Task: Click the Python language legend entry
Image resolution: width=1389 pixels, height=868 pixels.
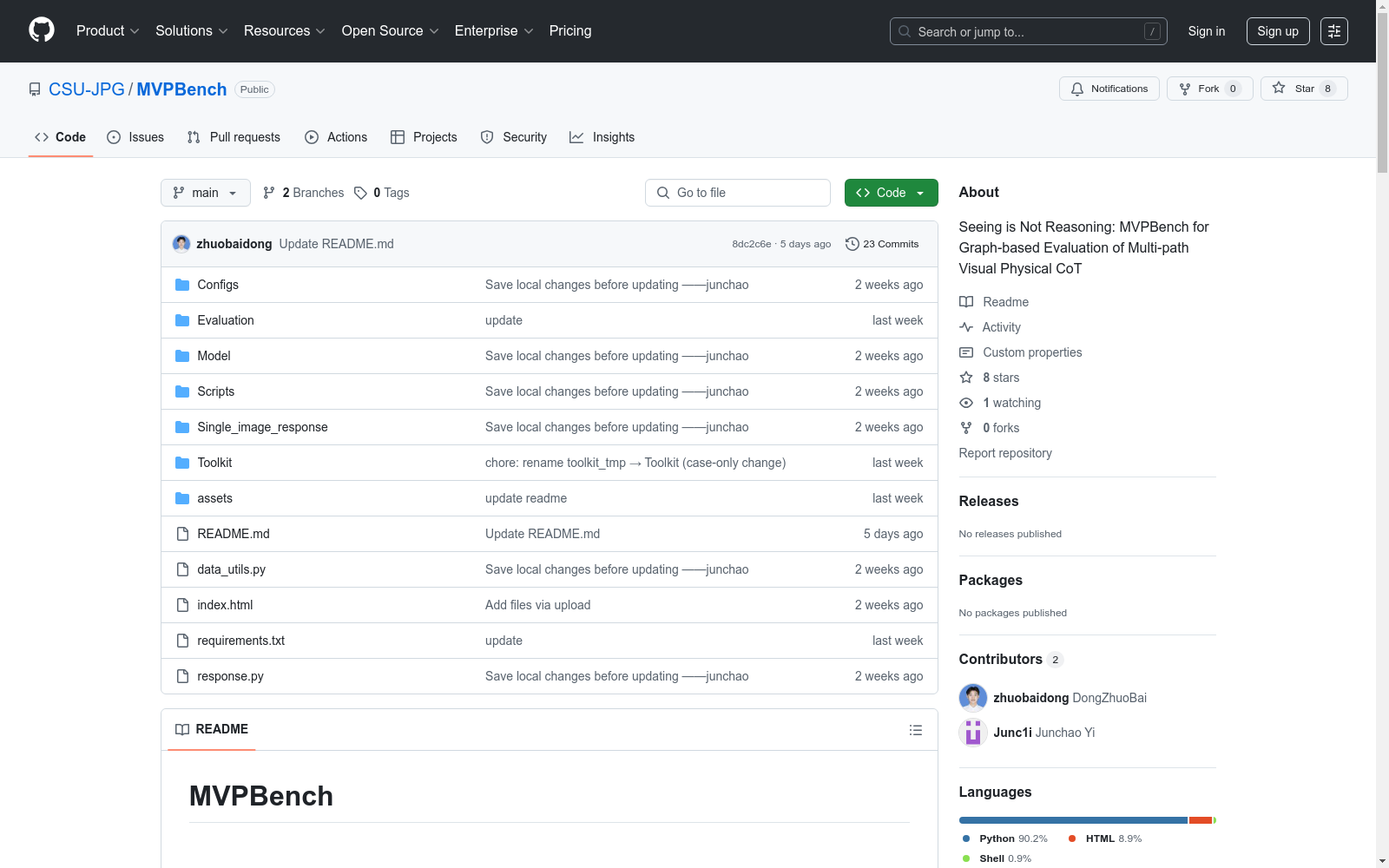Action: [x=1005, y=838]
